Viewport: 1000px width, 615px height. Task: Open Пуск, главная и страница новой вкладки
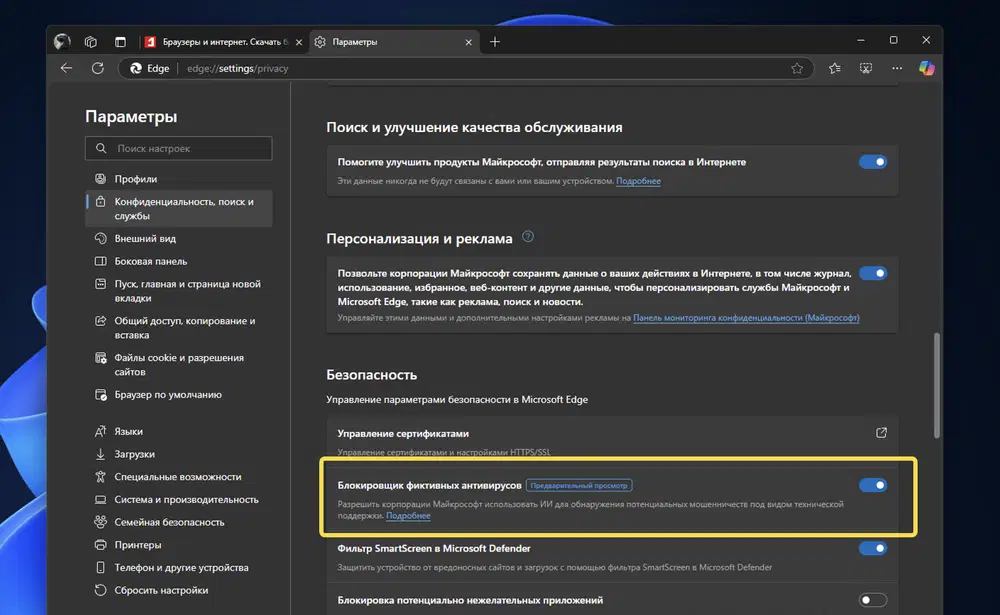click(x=179, y=291)
